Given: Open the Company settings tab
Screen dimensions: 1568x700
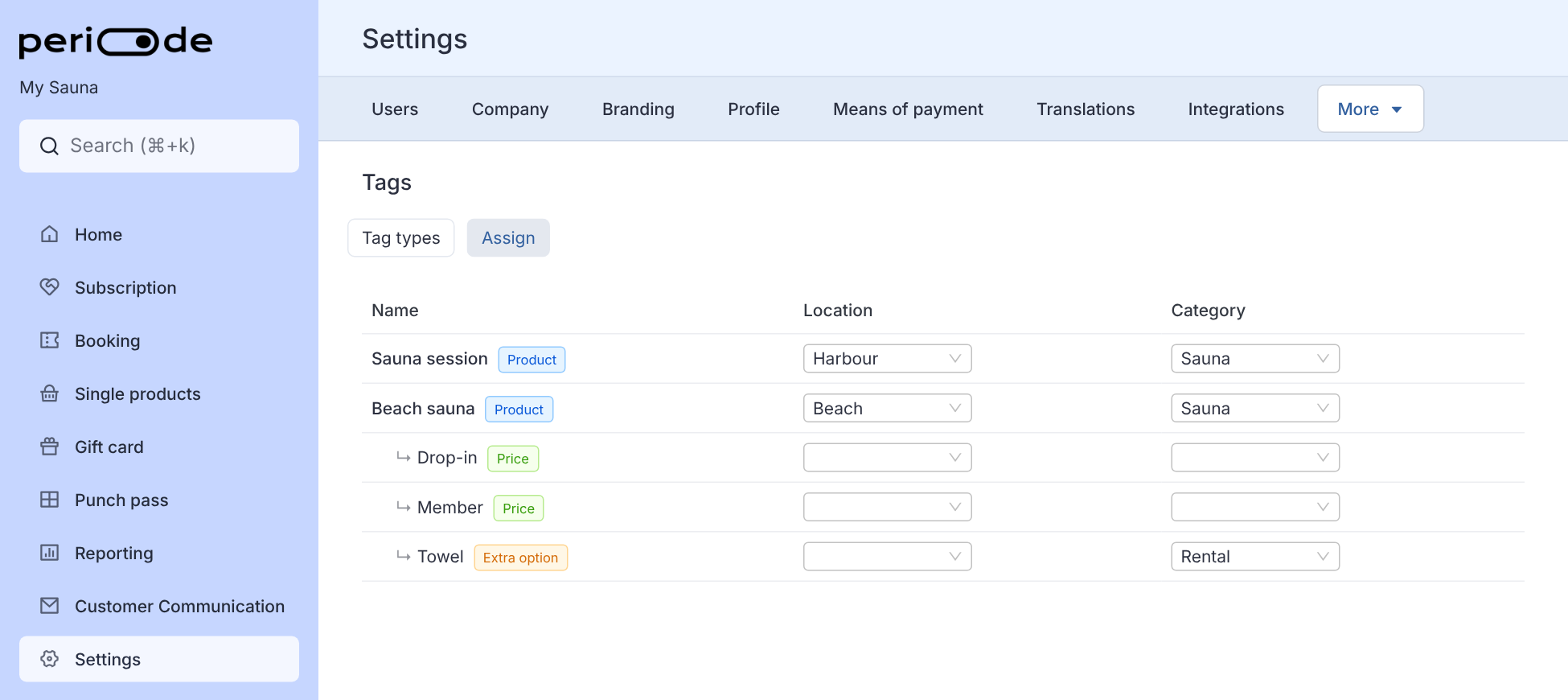Looking at the screenshot, I should click(x=510, y=109).
